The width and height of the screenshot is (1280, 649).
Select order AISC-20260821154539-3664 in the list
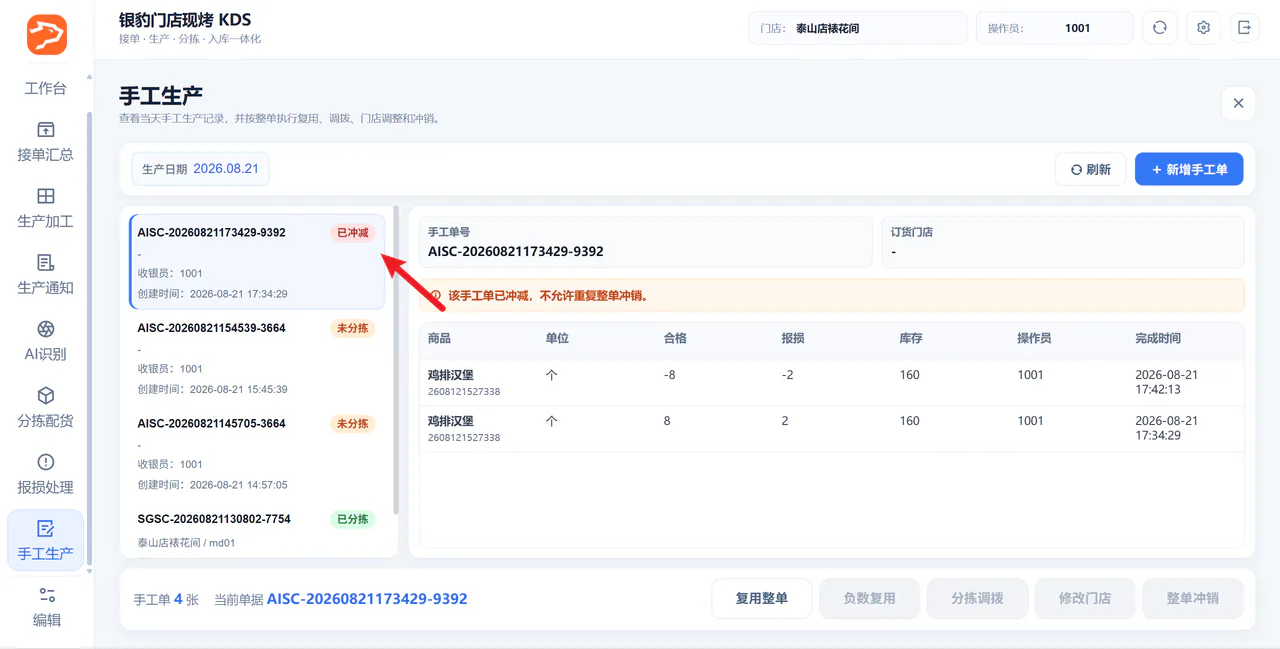point(257,357)
